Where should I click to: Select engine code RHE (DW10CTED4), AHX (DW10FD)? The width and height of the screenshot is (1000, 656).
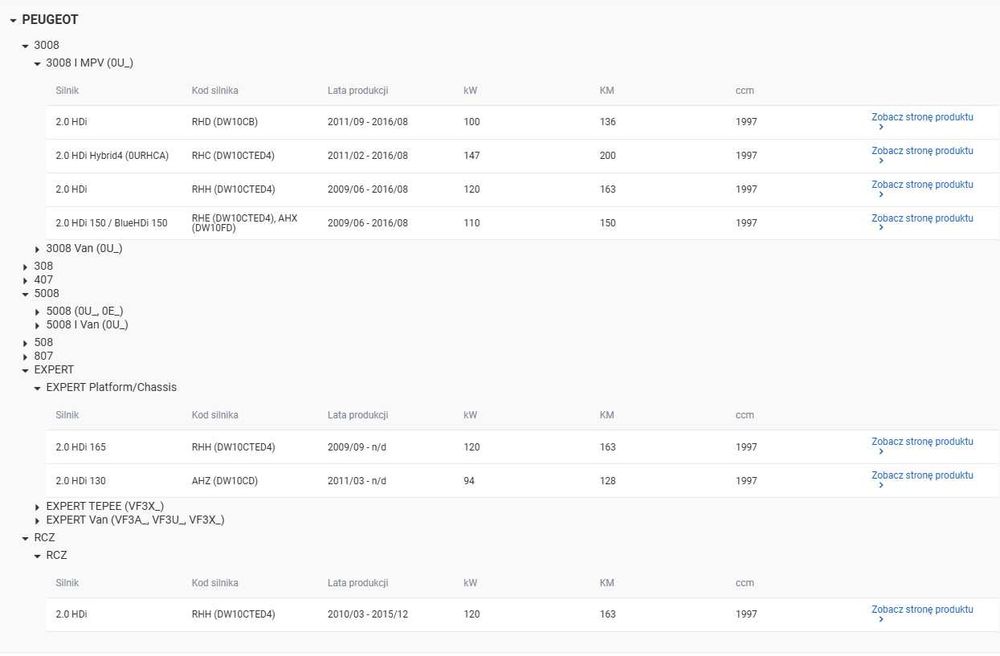point(245,222)
